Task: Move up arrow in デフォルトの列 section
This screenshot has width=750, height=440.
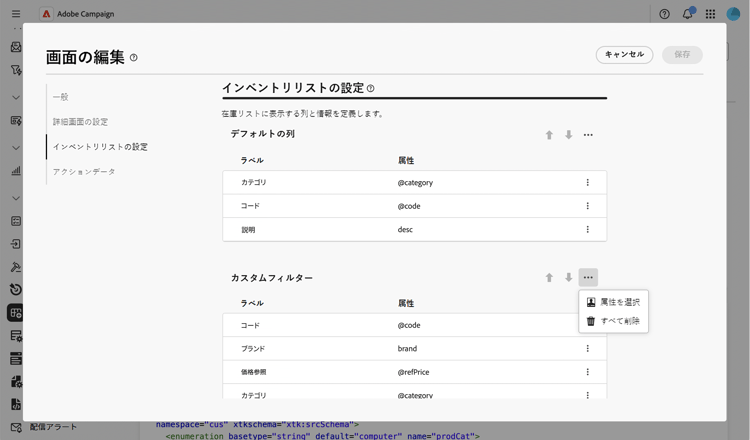Action: tap(549, 135)
